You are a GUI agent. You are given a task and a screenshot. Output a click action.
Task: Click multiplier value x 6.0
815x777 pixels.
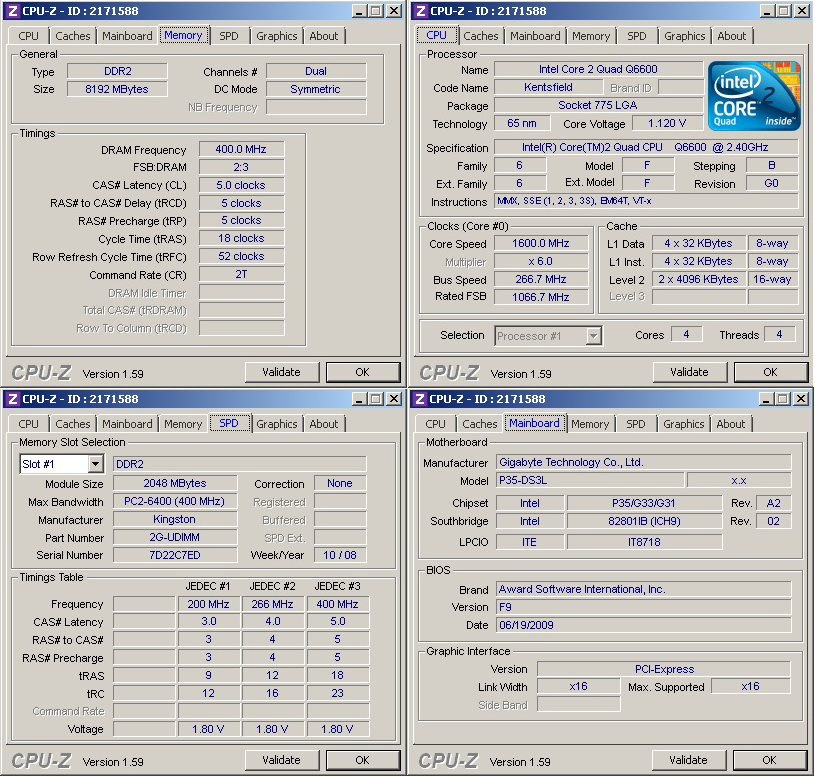point(541,261)
